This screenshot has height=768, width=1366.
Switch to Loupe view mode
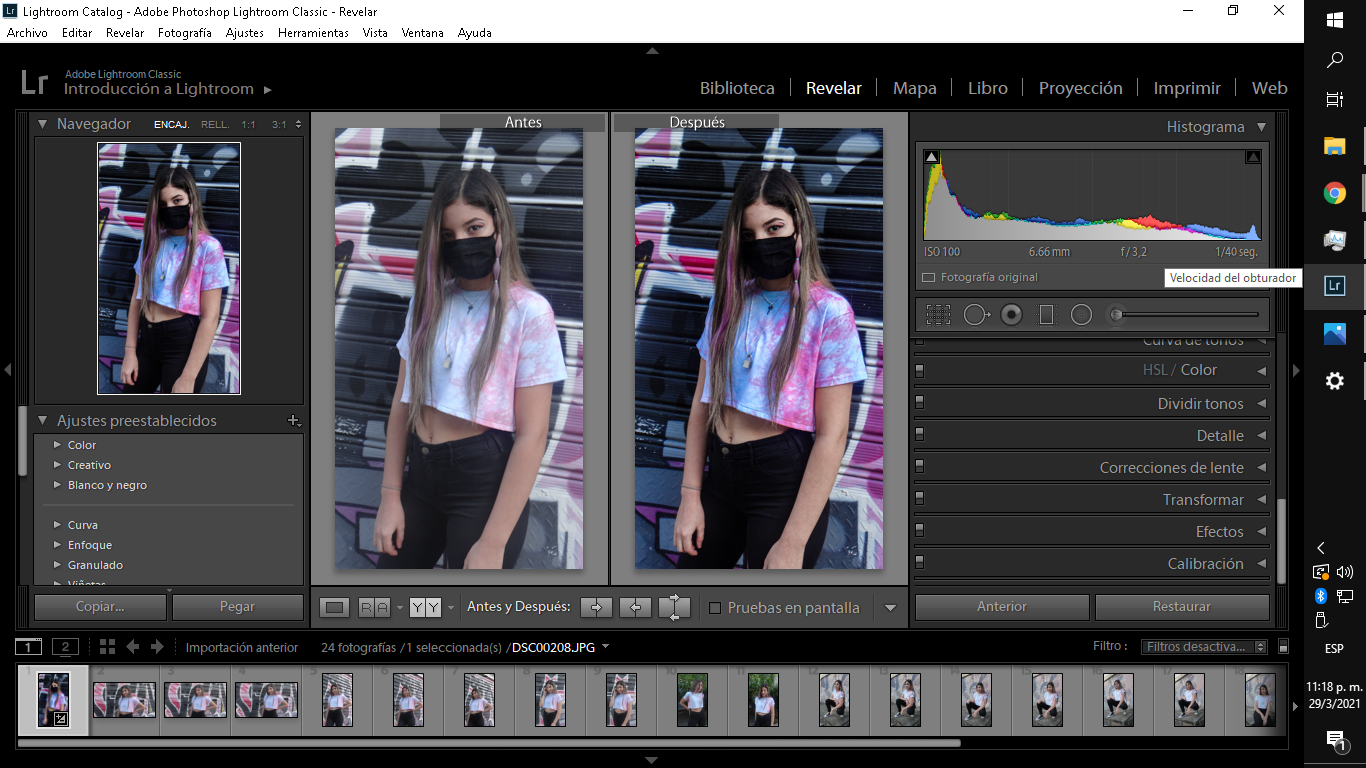(335, 607)
